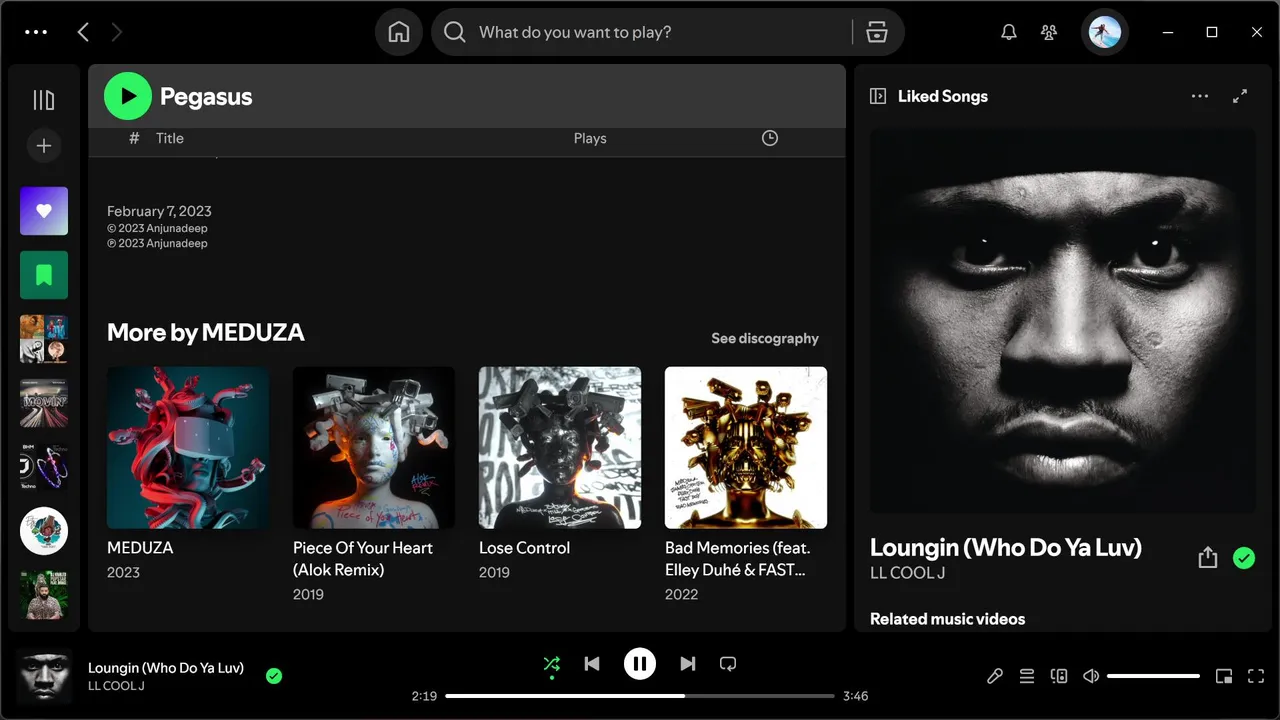Seek within the song progress bar
Screen dimensions: 1280x720
tap(640, 696)
